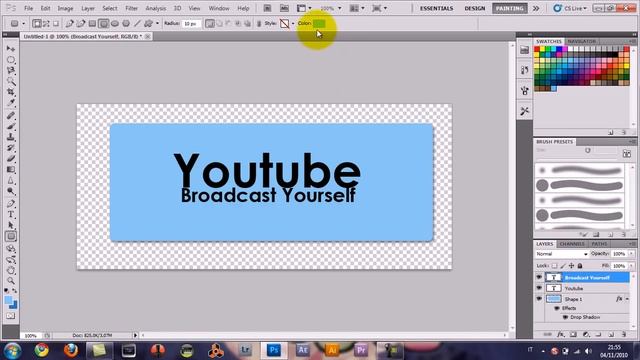The height and width of the screenshot is (360, 640).
Task: Toggle Lock transparent pixels
Action: pyautogui.click(x=554, y=266)
